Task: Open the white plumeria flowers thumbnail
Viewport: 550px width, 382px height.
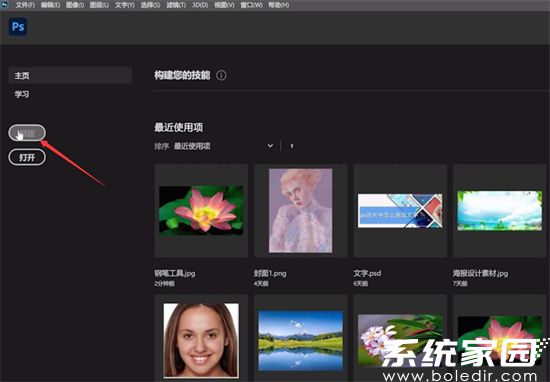Action: pyautogui.click(x=400, y=339)
